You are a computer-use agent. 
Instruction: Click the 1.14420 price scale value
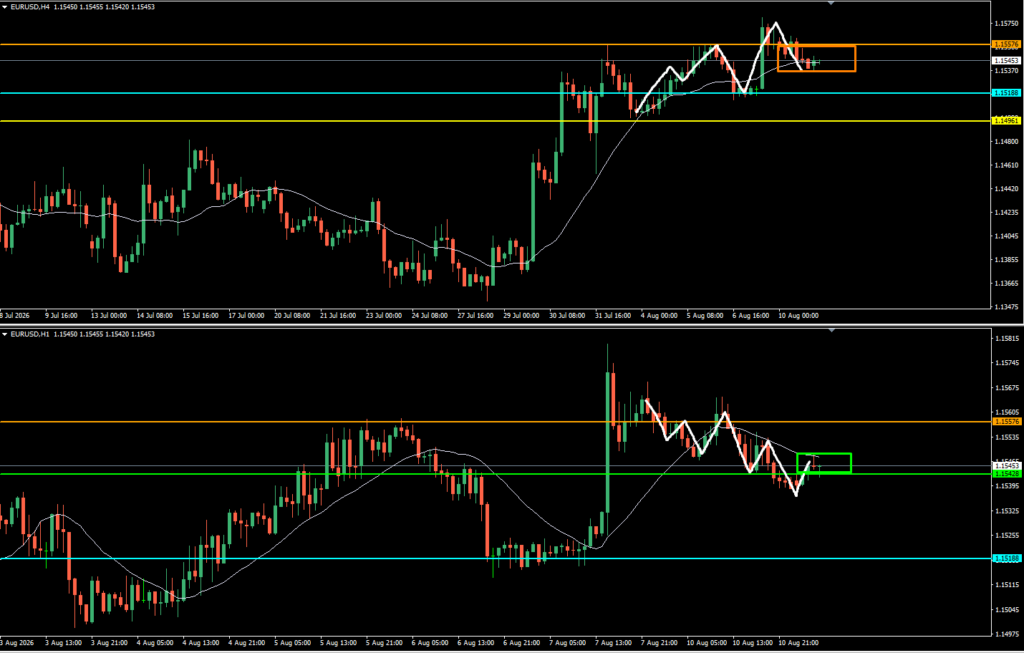coord(1006,189)
